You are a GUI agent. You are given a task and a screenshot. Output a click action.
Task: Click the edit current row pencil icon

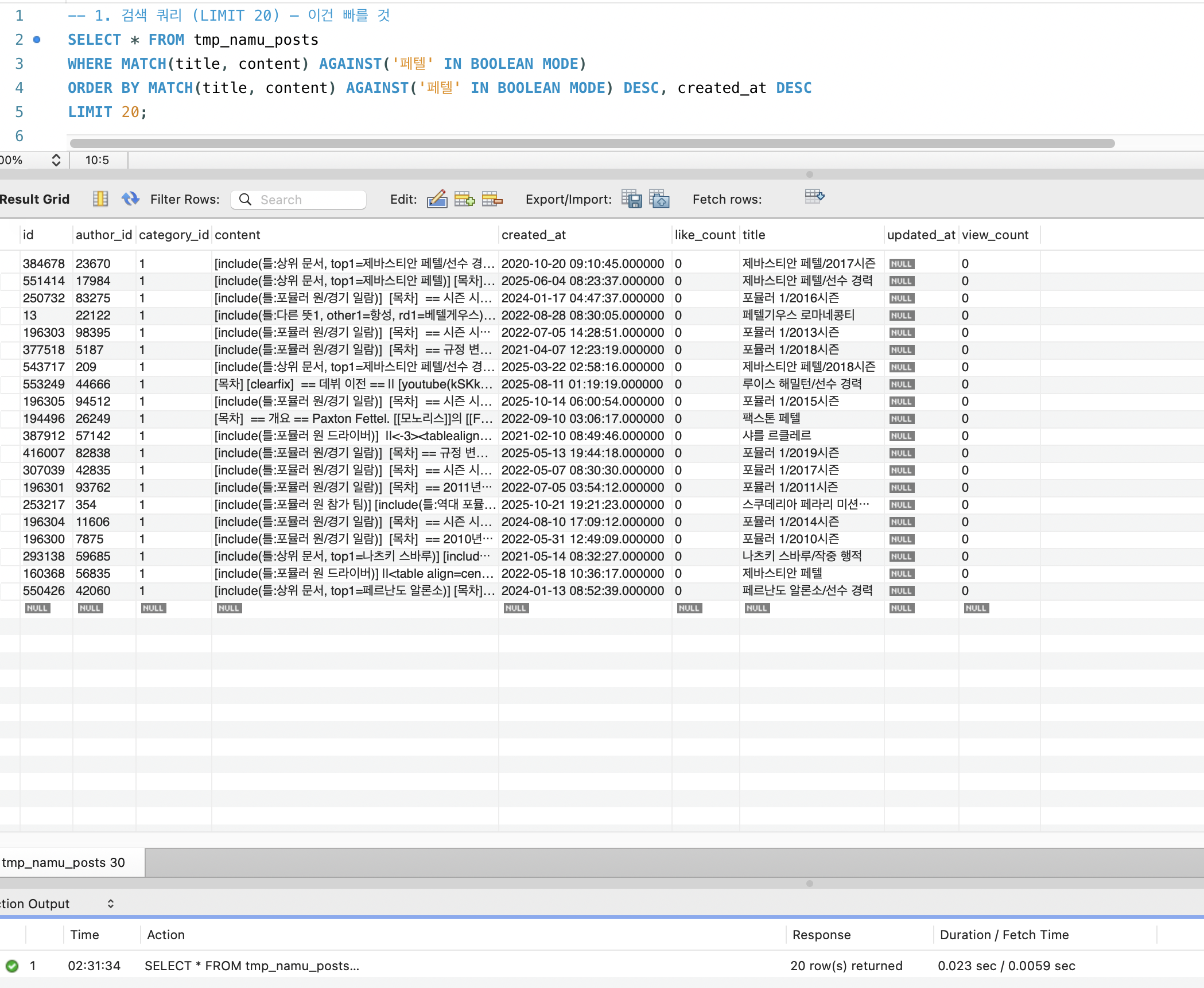(x=437, y=199)
